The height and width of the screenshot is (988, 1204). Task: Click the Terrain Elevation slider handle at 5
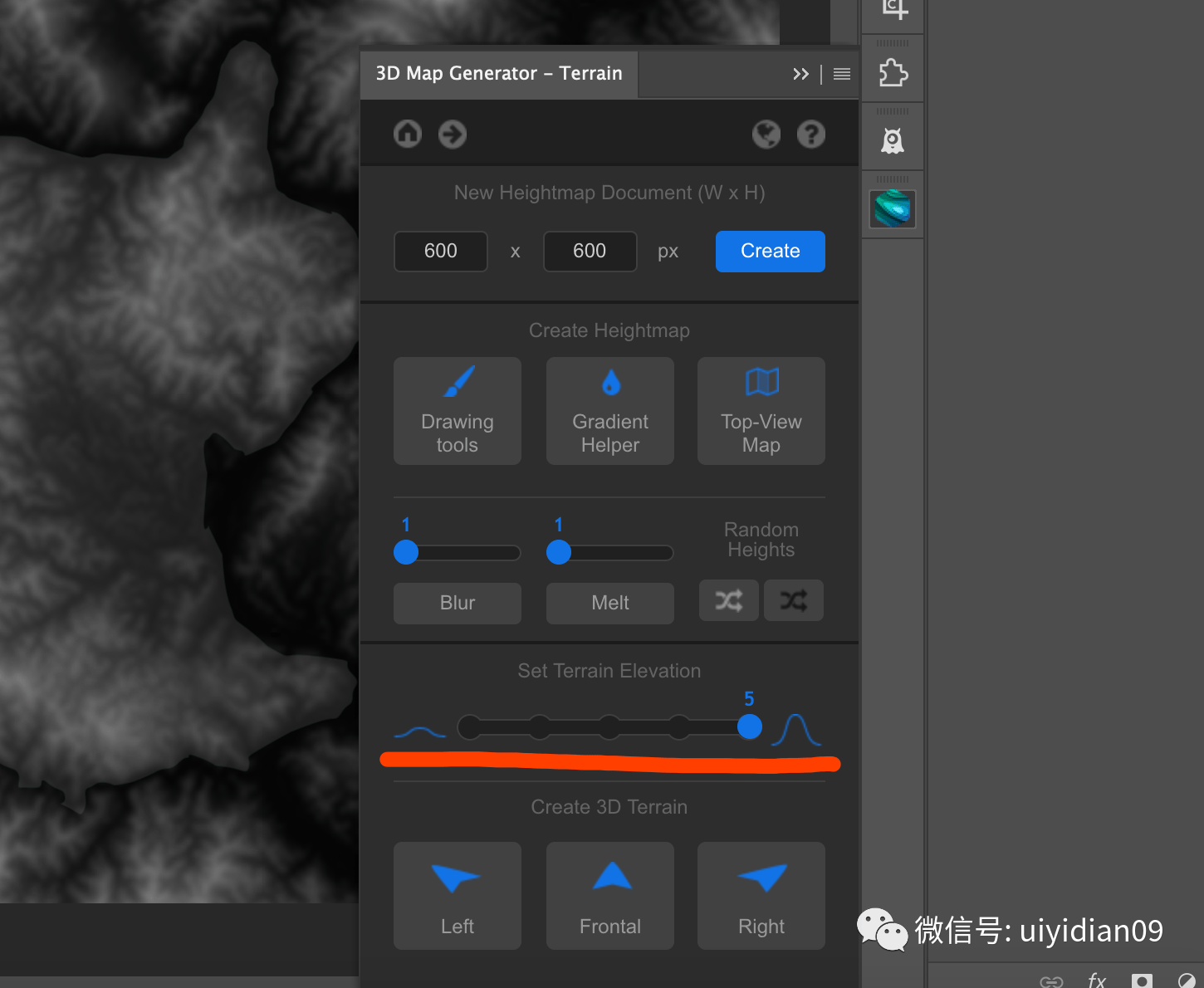(x=750, y=726)
